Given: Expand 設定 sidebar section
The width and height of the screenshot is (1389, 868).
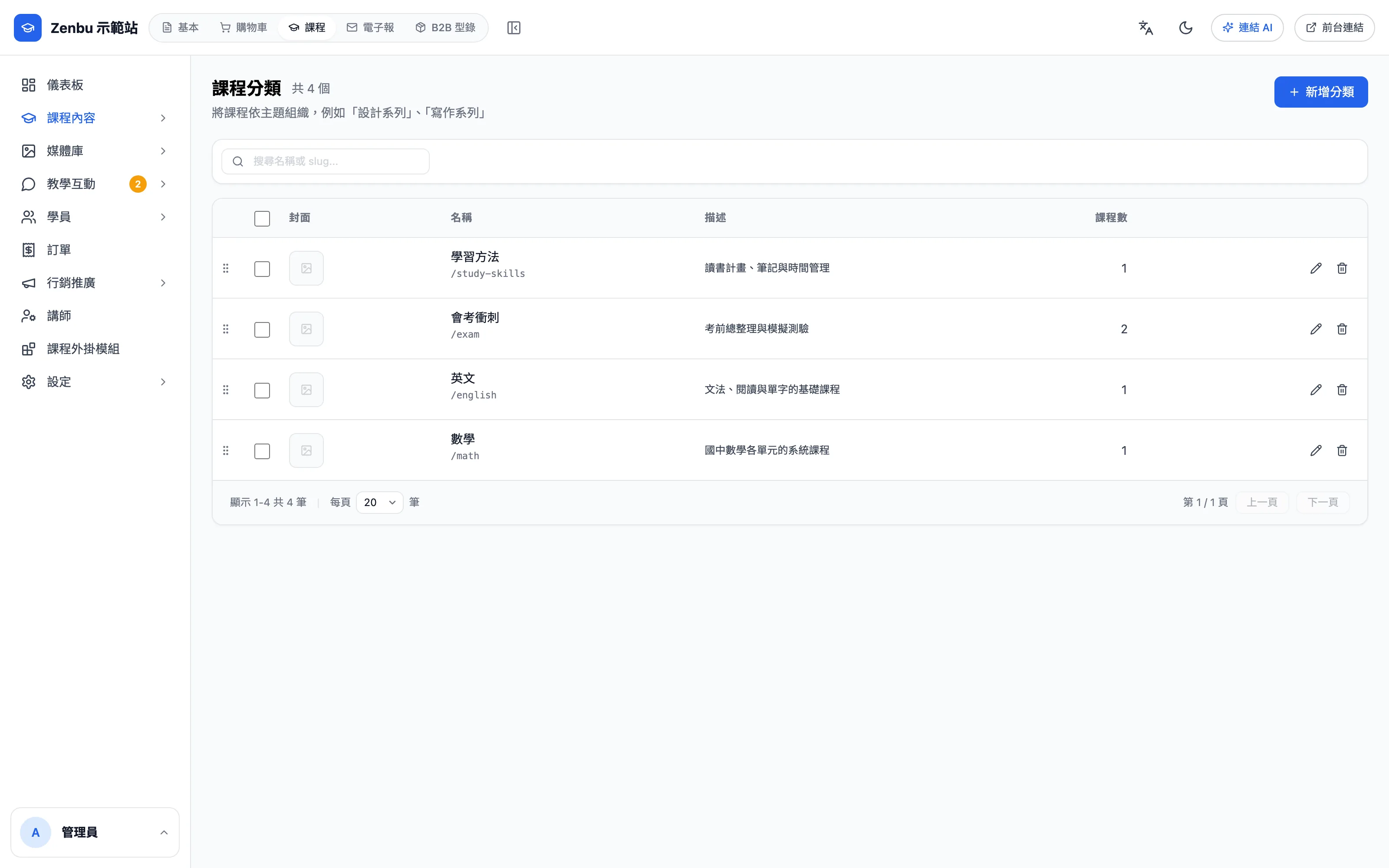Looking at the screenshot, I should pos(95,382).
